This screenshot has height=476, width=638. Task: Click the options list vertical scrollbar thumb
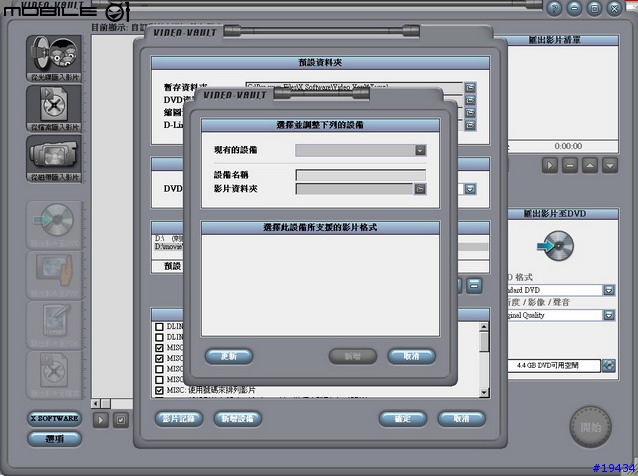484,342
